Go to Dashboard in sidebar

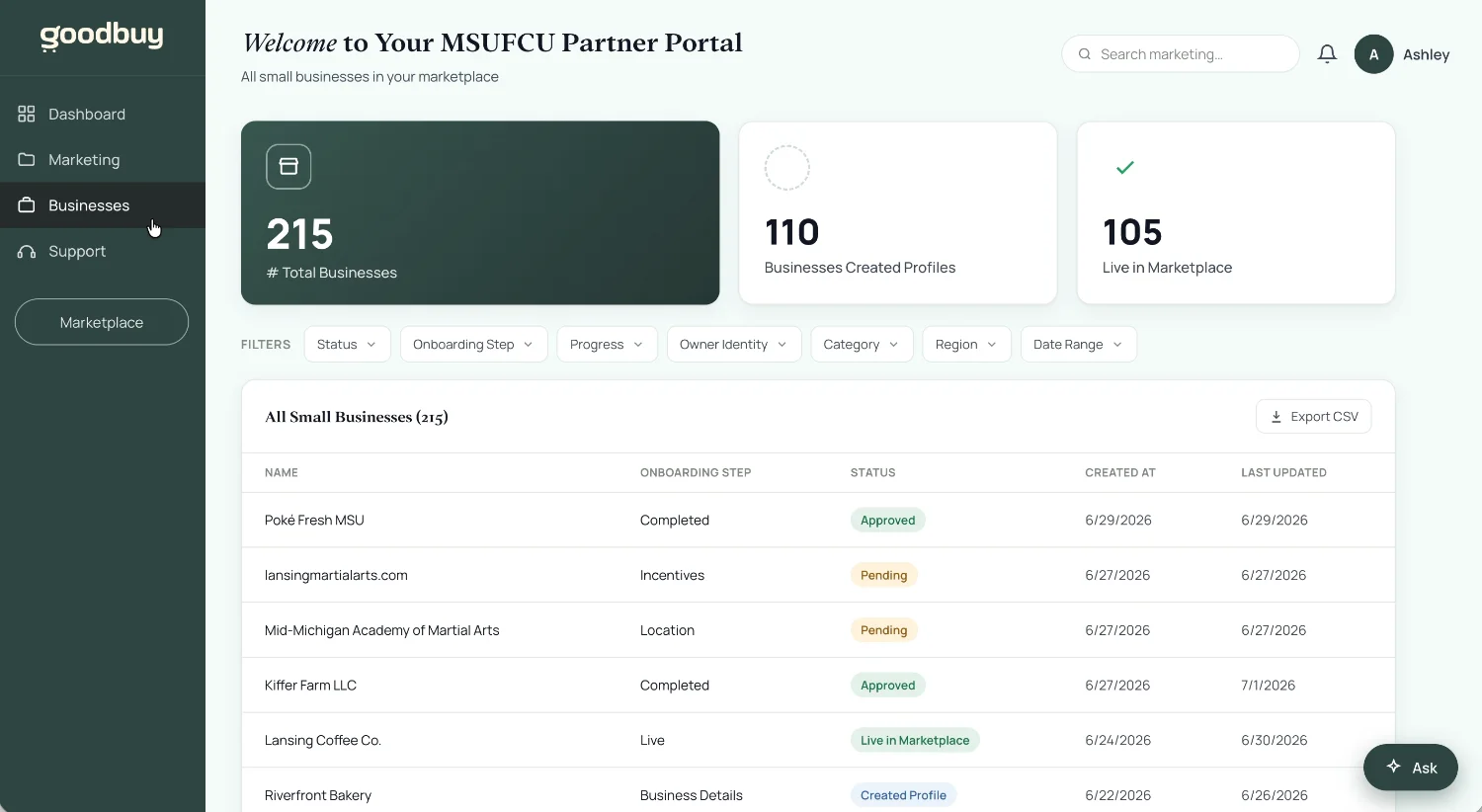pos(103,114)
